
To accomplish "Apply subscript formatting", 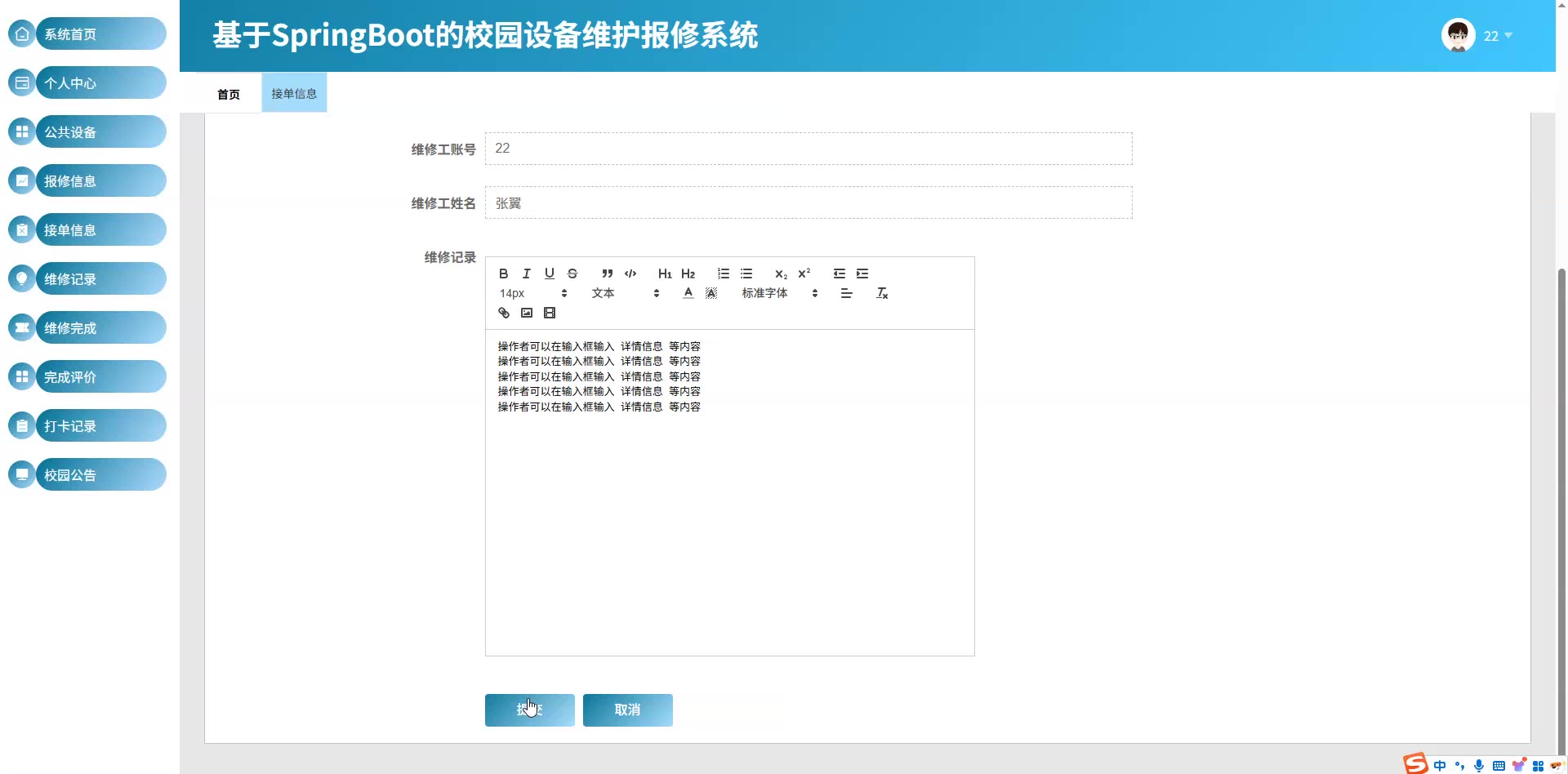I will (x=782, y=274).
